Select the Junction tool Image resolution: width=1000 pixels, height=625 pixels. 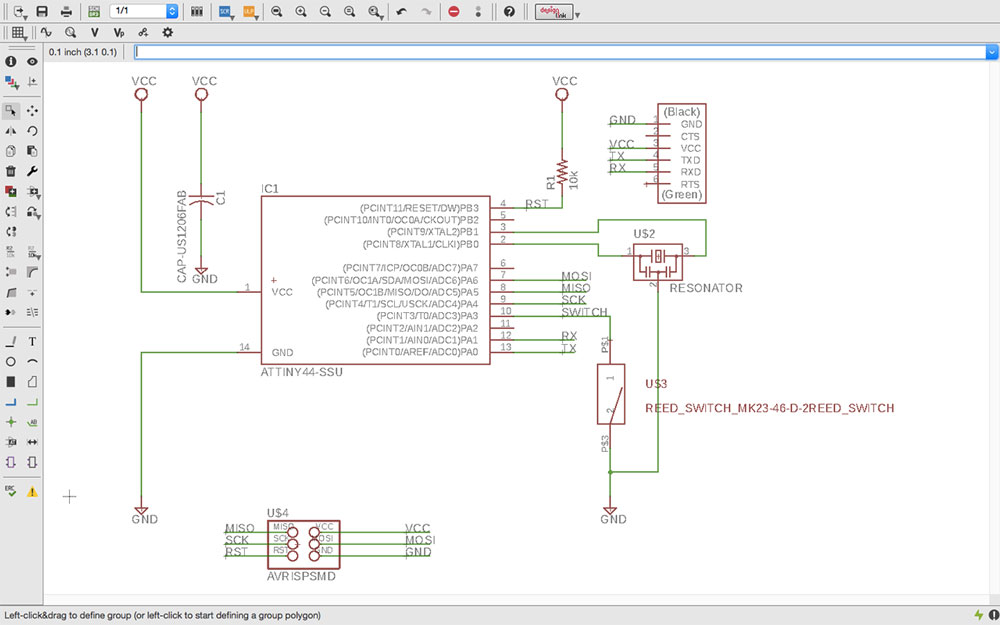(11, 422)
